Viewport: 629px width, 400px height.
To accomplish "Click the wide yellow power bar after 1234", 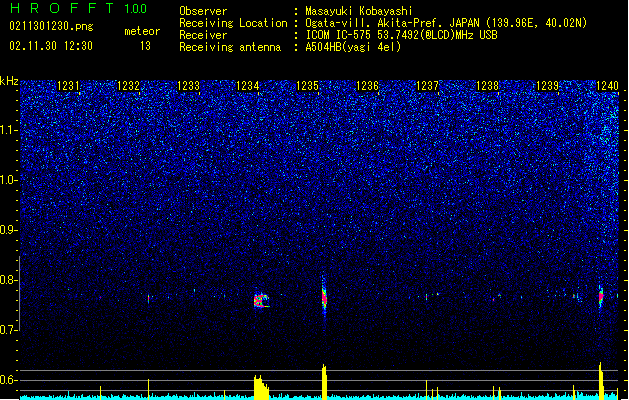I will [x=261, y=387].
